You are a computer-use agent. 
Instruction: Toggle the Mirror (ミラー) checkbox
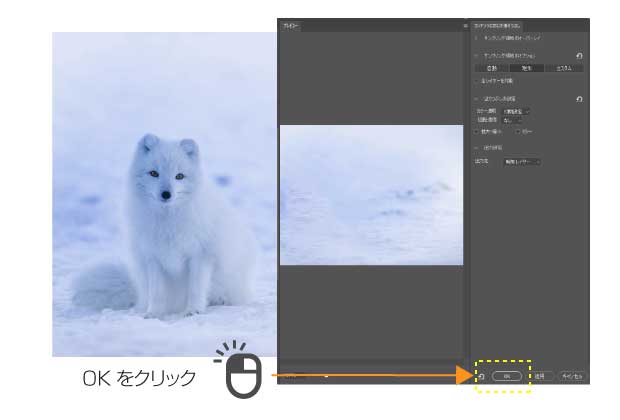pyautogui.click(x=519, y=130)
